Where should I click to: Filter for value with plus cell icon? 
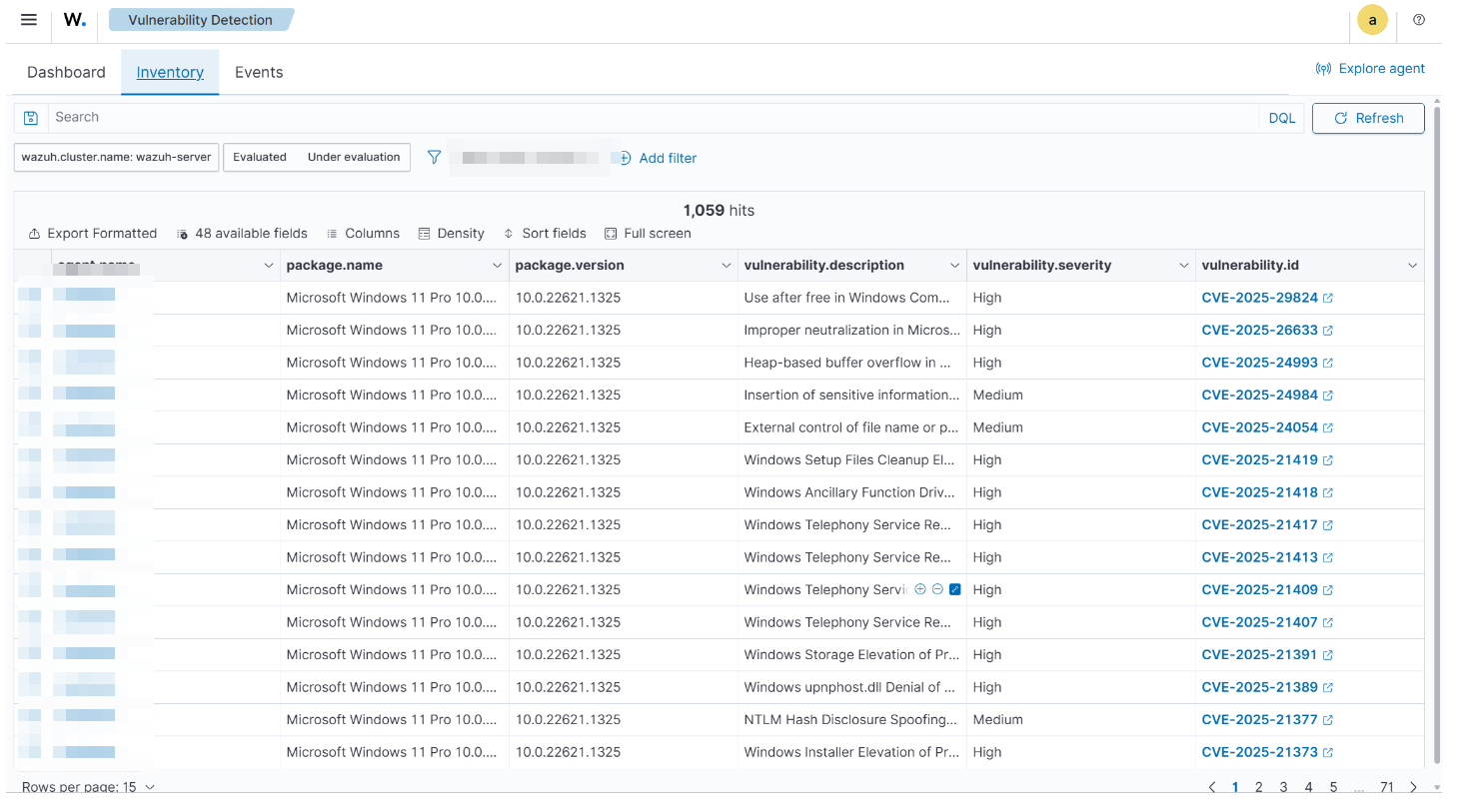point(920,589)
